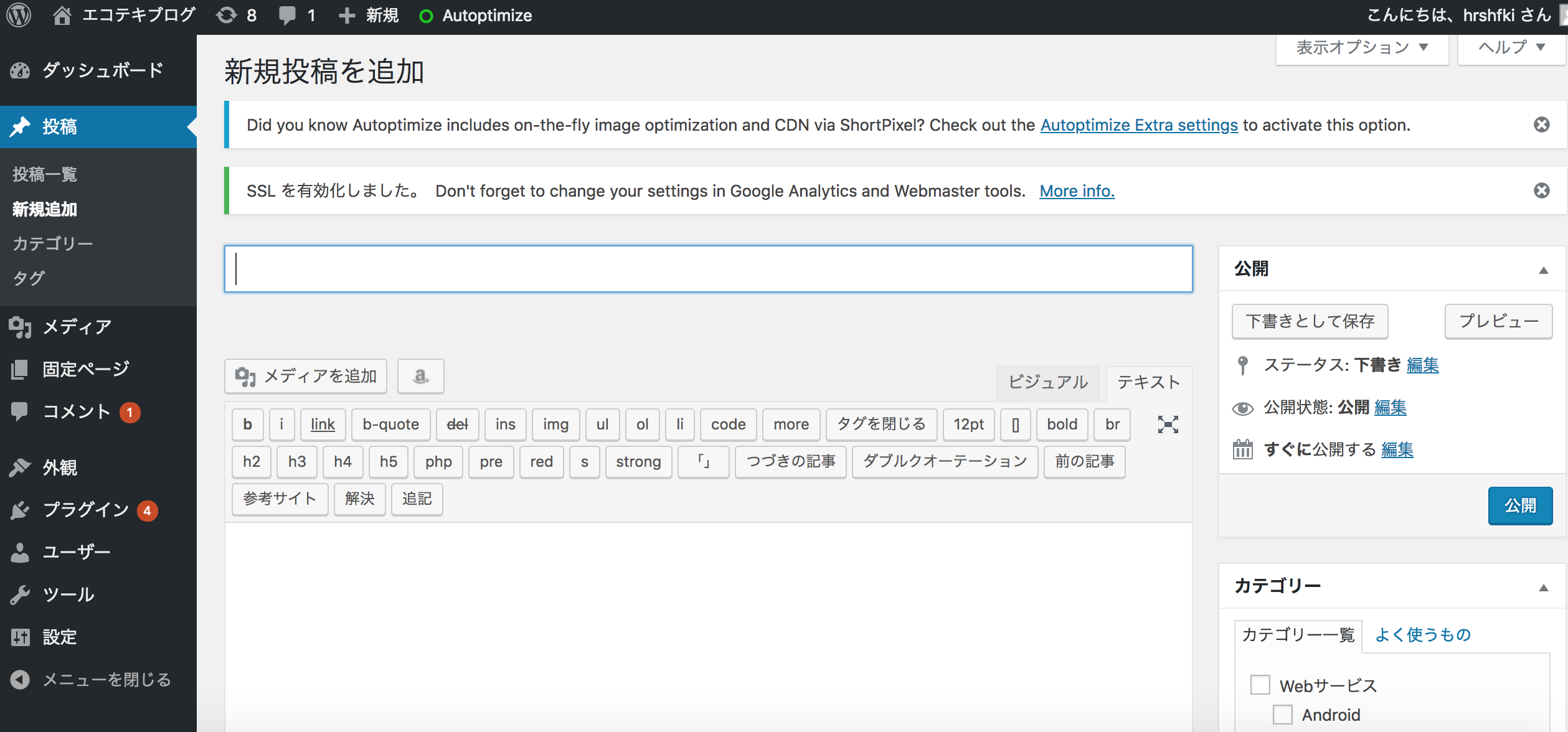Click the post title input field
The image size is (1568, 732).
(708, 269)
